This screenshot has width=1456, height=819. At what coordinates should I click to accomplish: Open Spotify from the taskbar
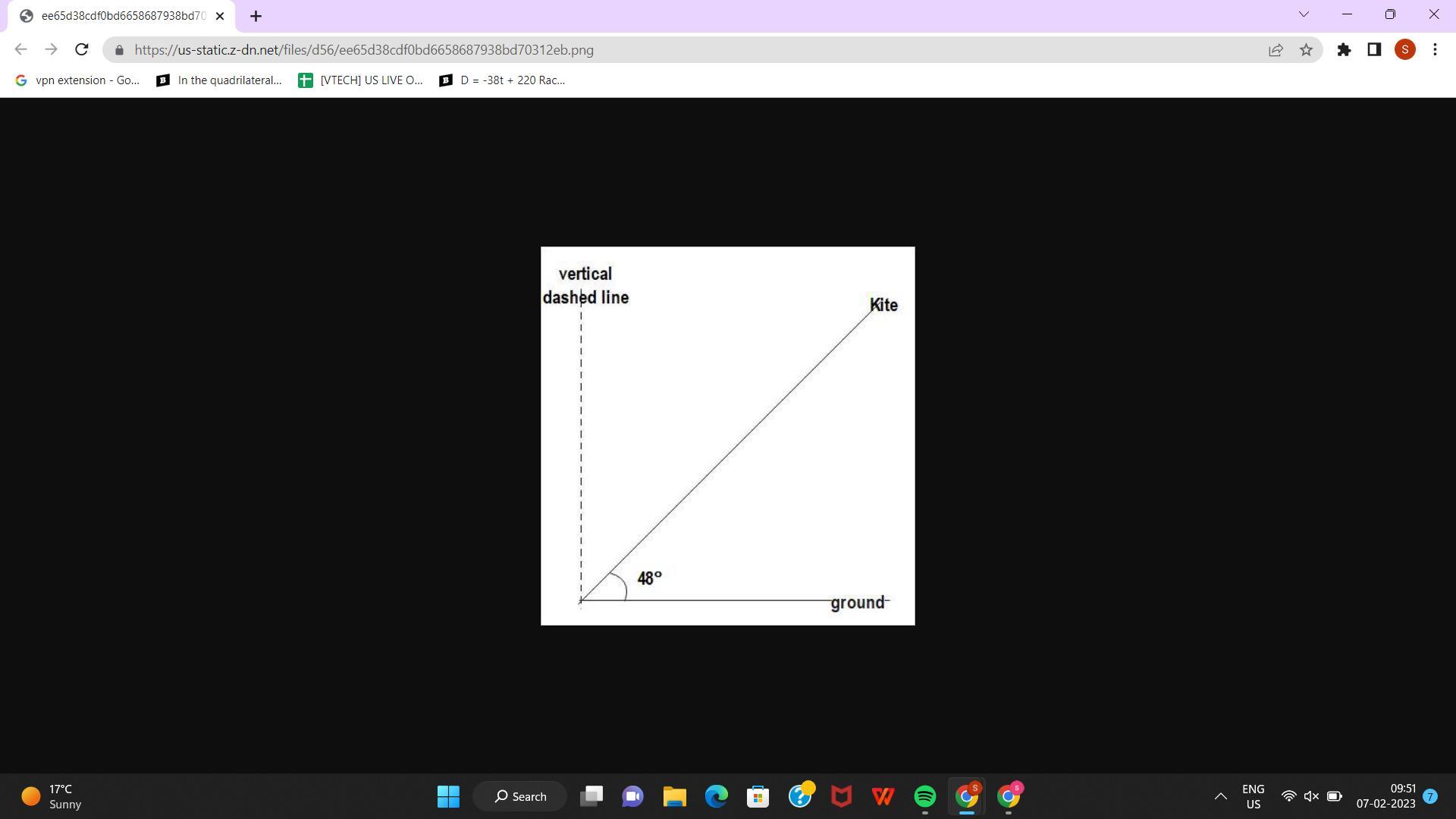click(x=924, y=796)
